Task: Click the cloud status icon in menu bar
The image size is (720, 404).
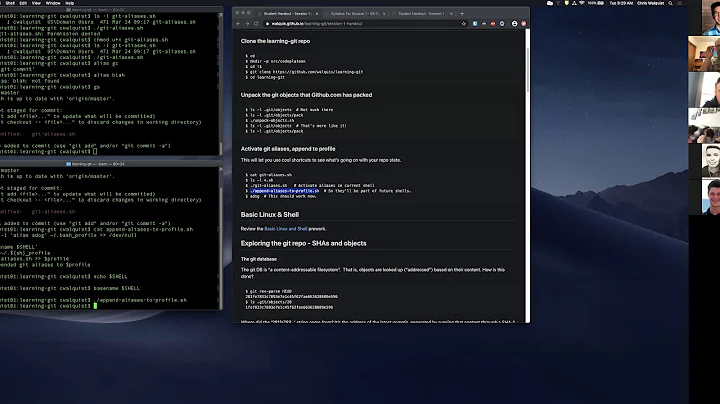Action: pos(550,3)
